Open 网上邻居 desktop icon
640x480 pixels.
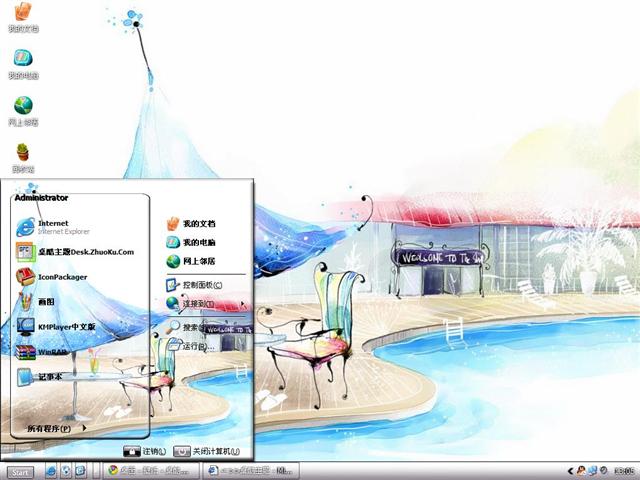pos(23,111)
